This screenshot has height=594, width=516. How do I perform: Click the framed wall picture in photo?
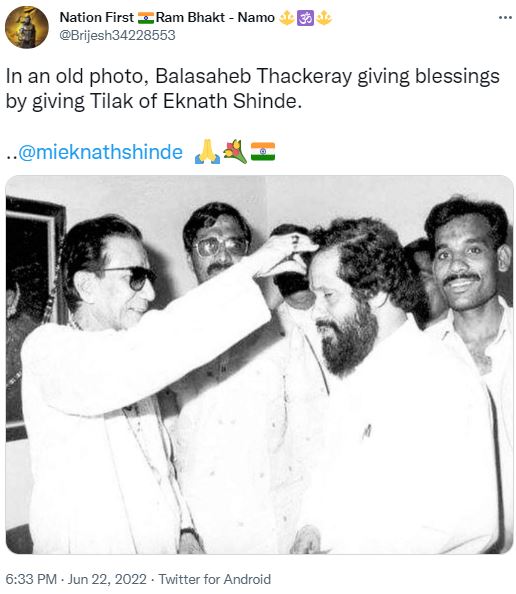(34, 318)
